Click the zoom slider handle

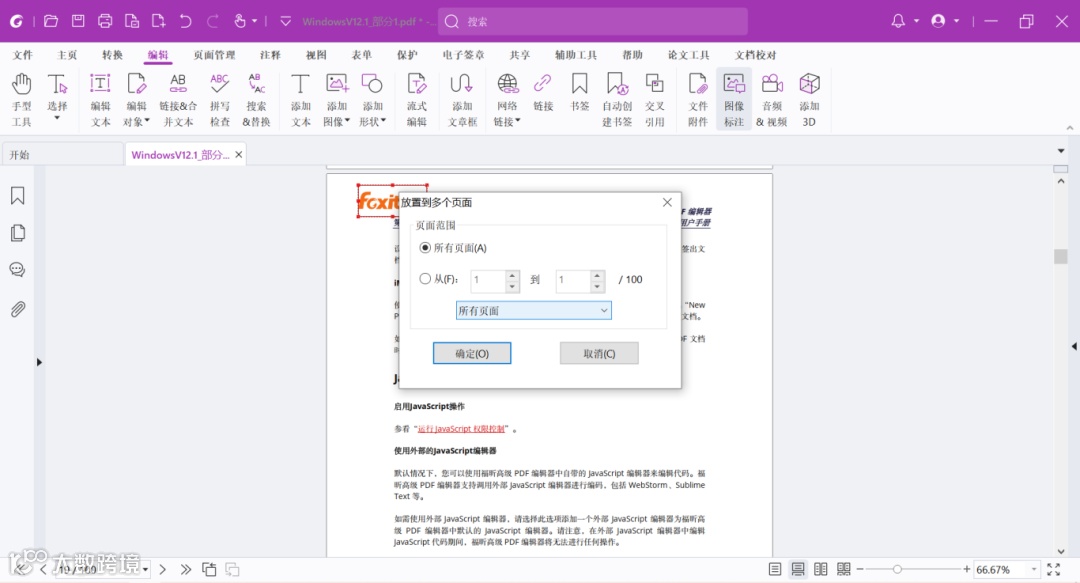(897, 569)
